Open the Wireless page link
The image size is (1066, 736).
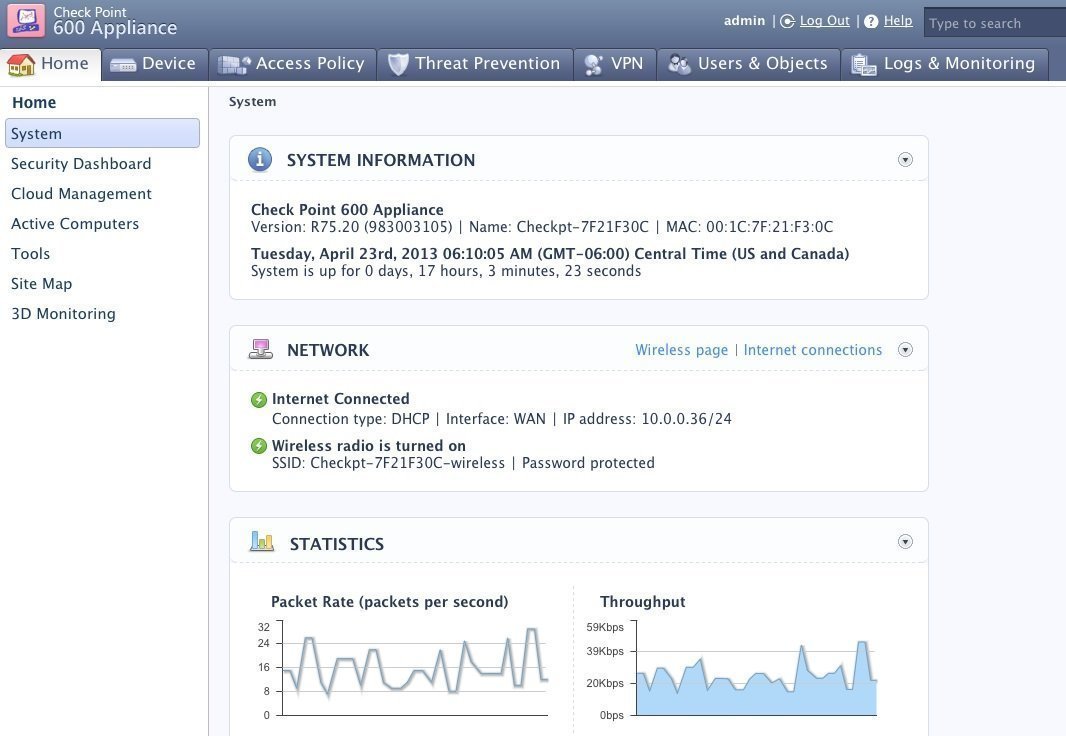coord(681,350)
